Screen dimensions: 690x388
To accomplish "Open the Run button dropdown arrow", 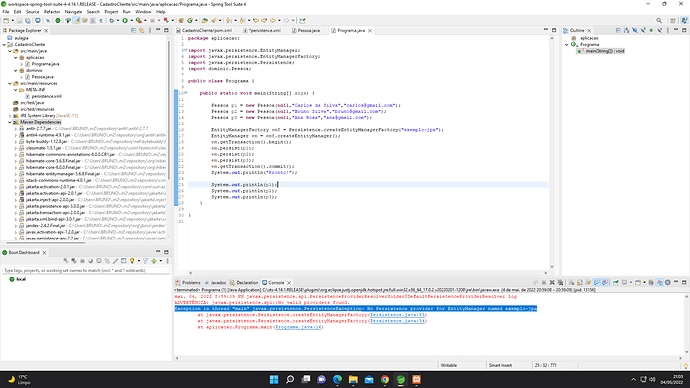I will 131,21.
